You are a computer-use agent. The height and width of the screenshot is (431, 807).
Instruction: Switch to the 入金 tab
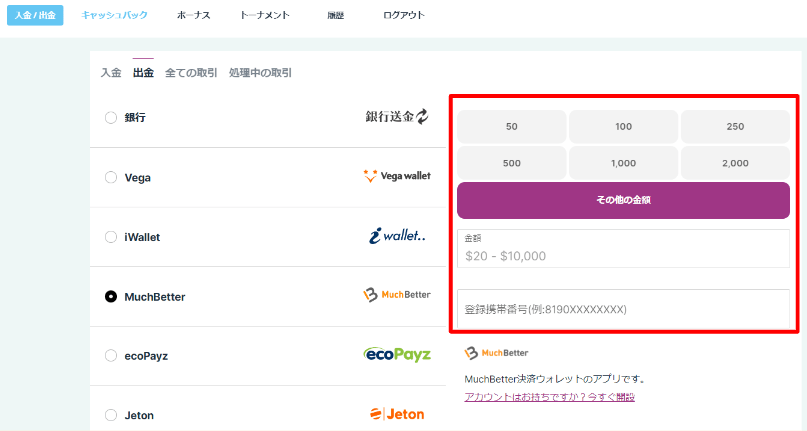pyautogui.click(x=111, y=73)
